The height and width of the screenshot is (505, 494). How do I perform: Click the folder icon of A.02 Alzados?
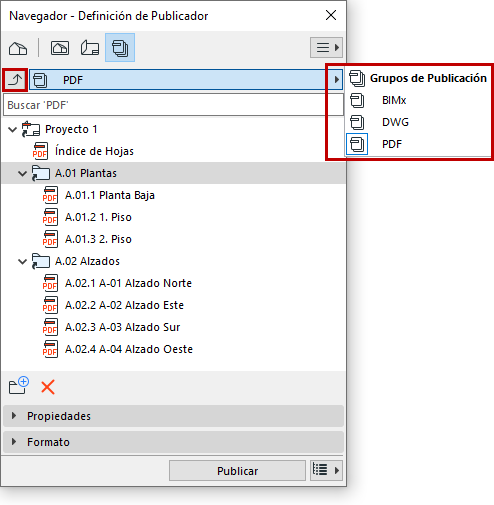tap(41, 261)
